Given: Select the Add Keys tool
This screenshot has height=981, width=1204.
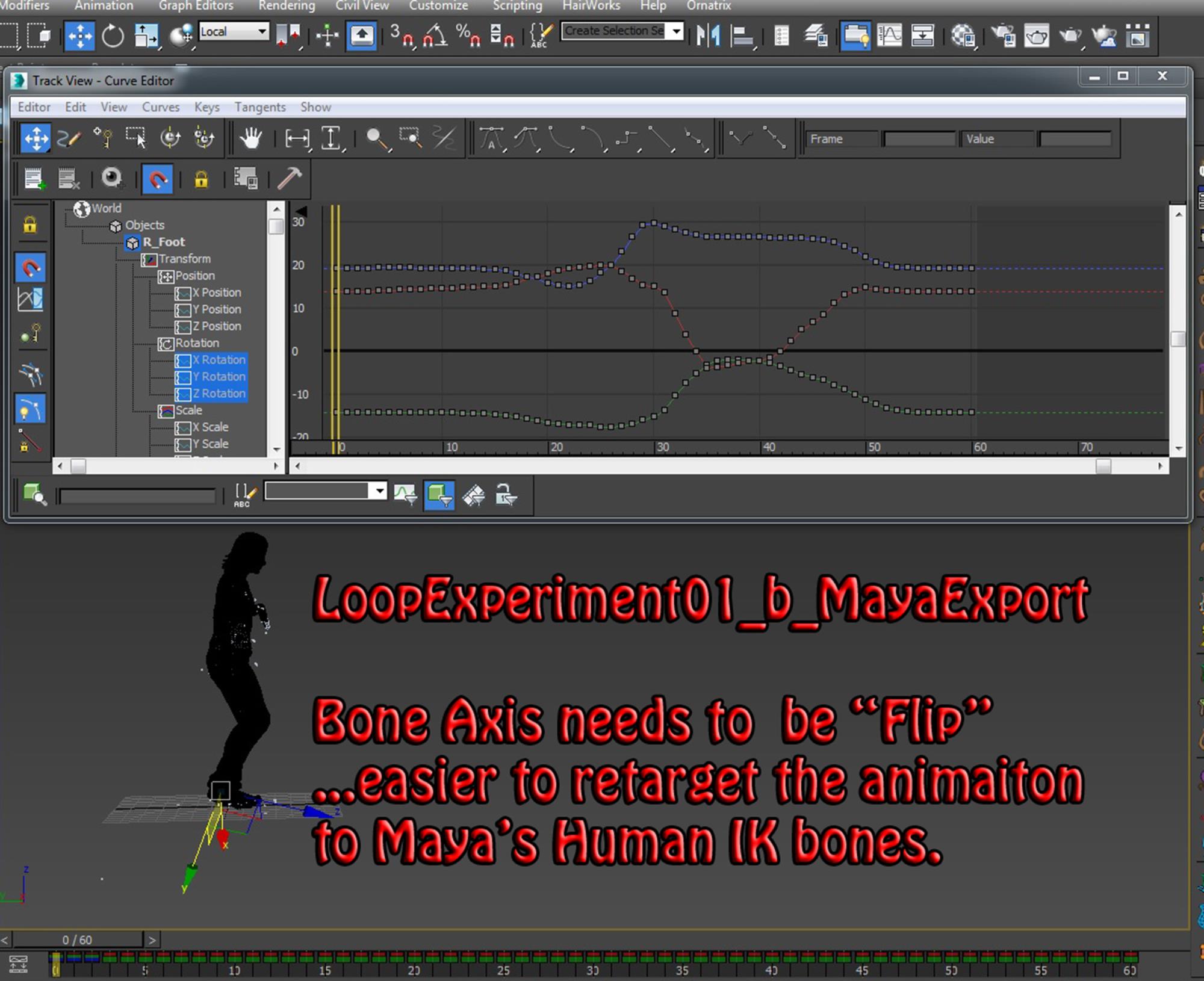Looking at the screenshot, I should [x=103, y=138].
